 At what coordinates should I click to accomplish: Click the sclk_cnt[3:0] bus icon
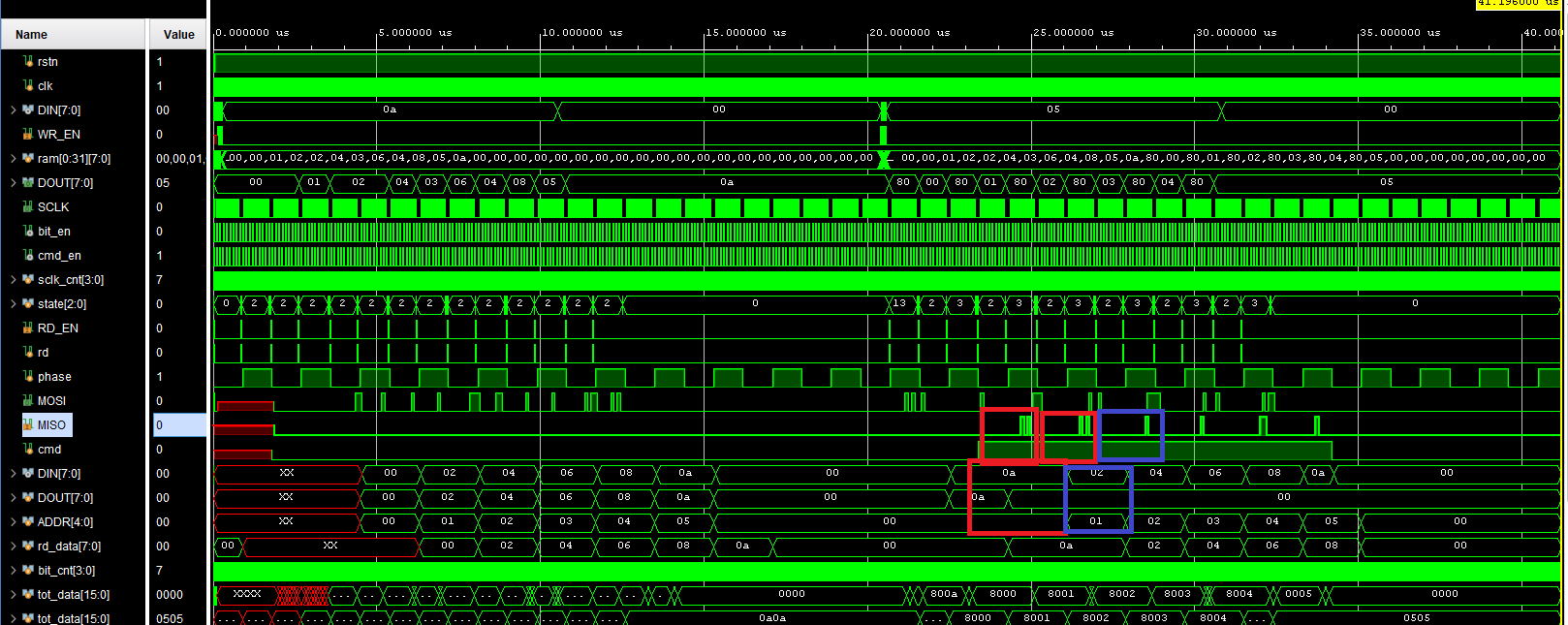point(28,279)
